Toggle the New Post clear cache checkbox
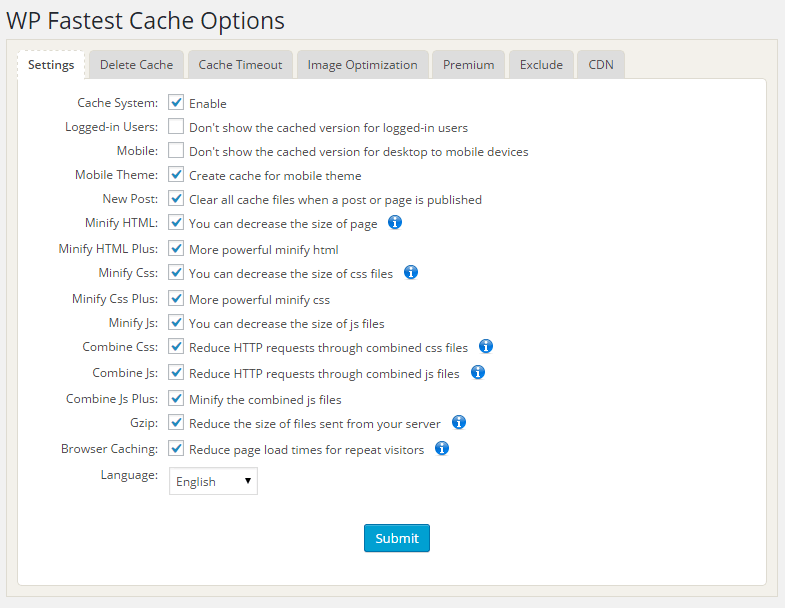 coord(176,199)
